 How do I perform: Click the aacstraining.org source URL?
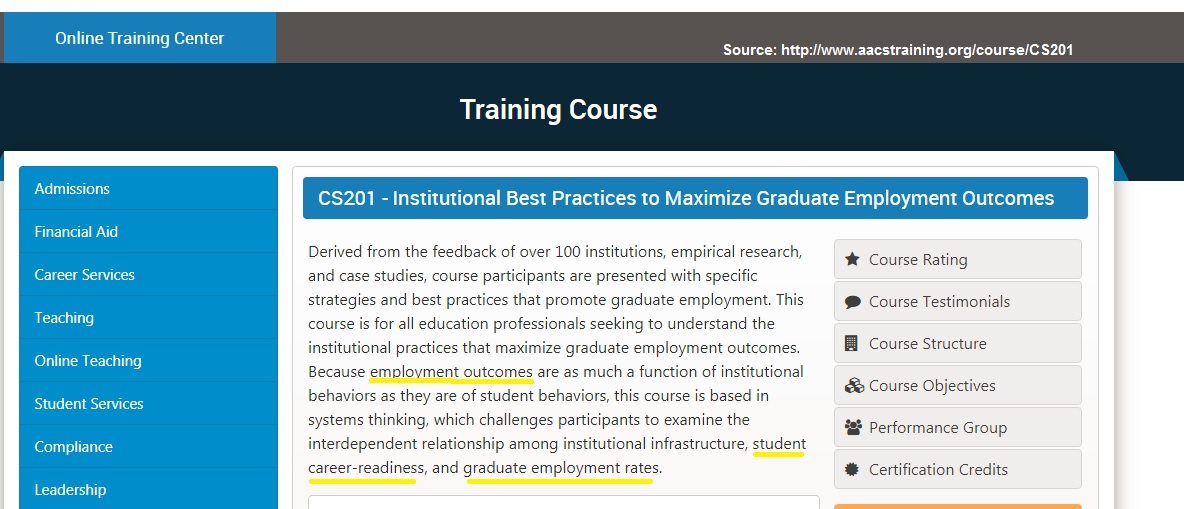point(927,50)
